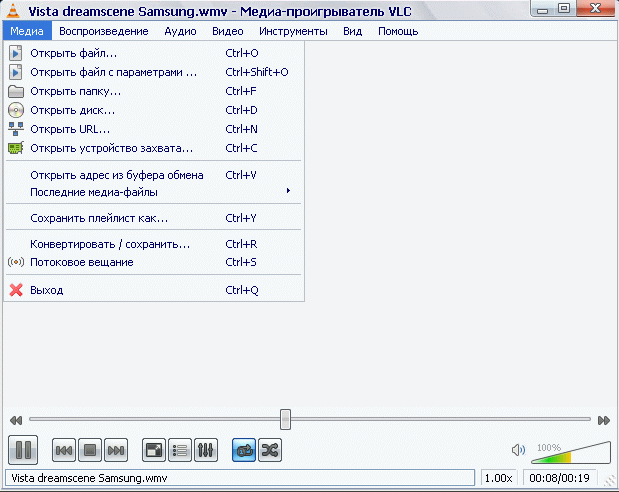The width and height of the screenshot is (619, 492).
Task: Open extended settings equalizer panel
Action: [x=206, y=450]
